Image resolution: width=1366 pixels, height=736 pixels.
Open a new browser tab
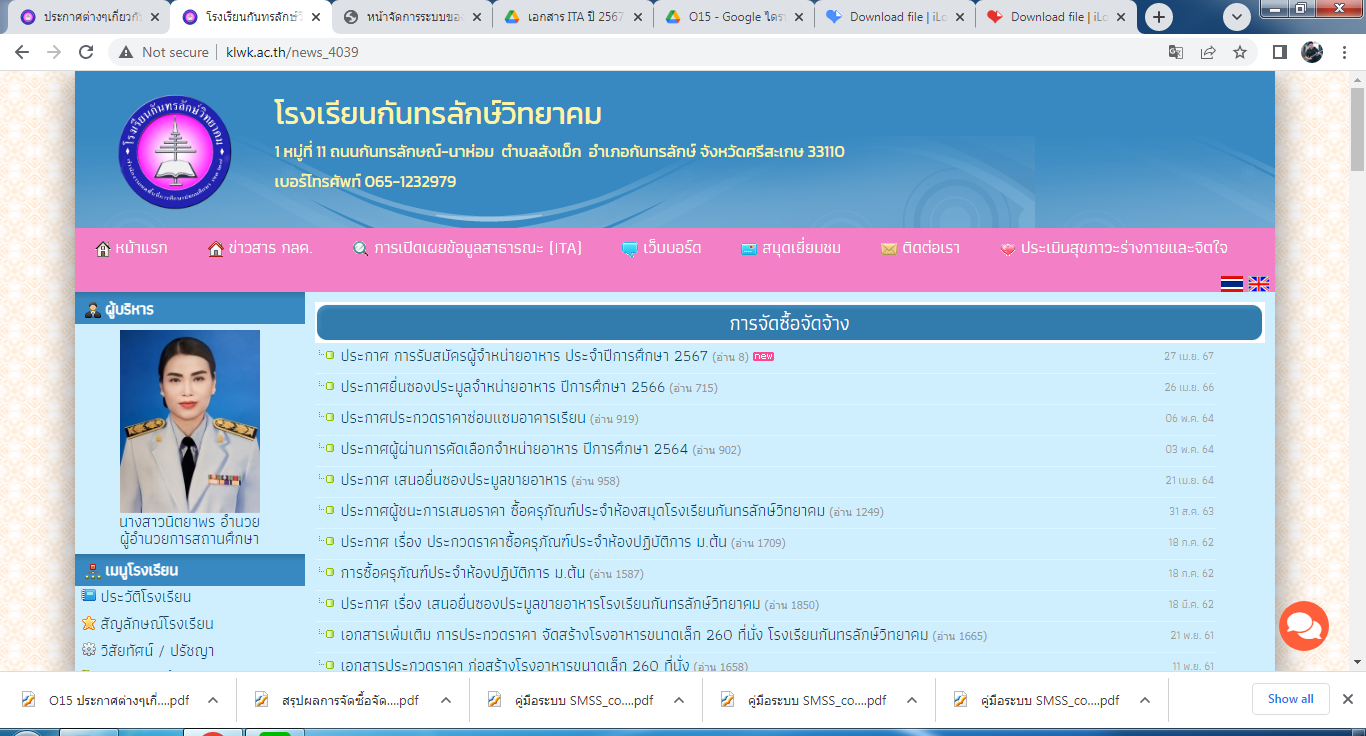click(x=1159, y=17)
